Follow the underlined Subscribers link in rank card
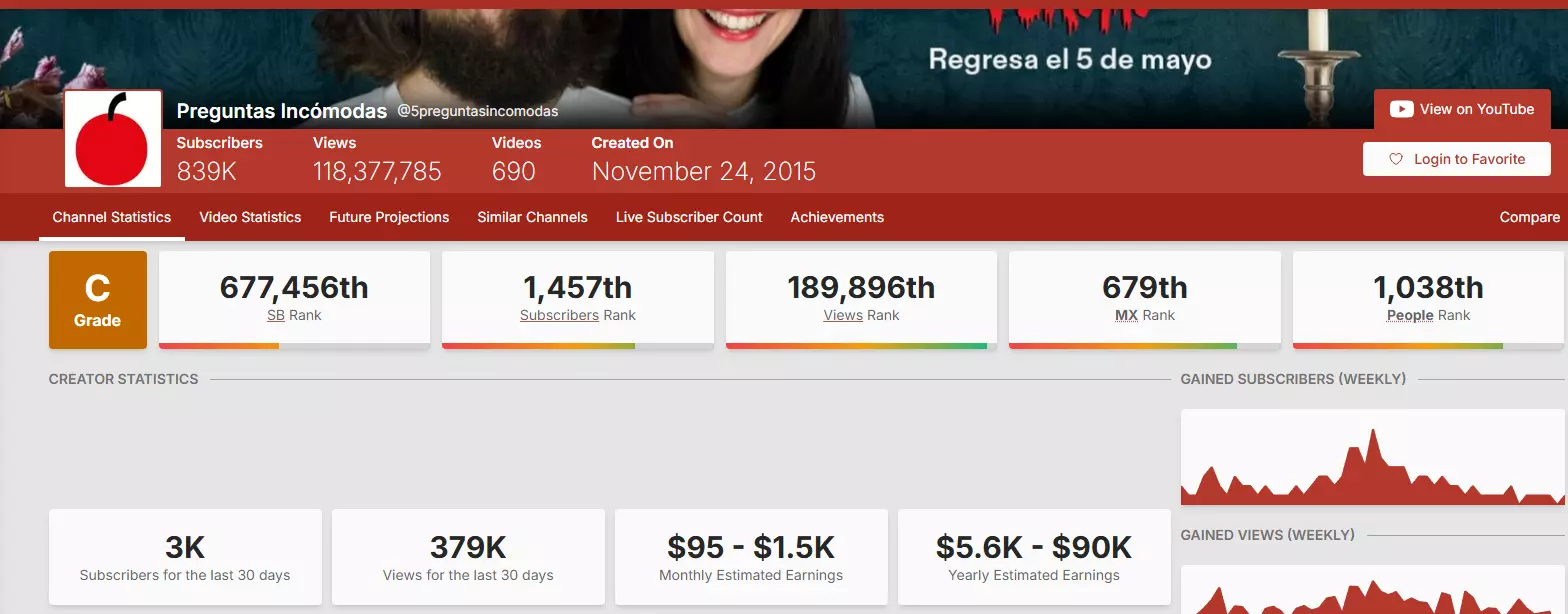 559,315
